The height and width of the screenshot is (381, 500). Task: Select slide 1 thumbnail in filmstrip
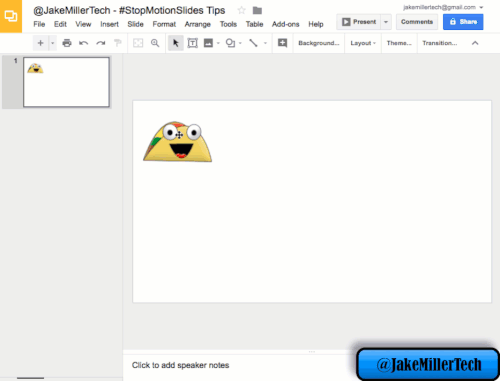tap(66, 82)
